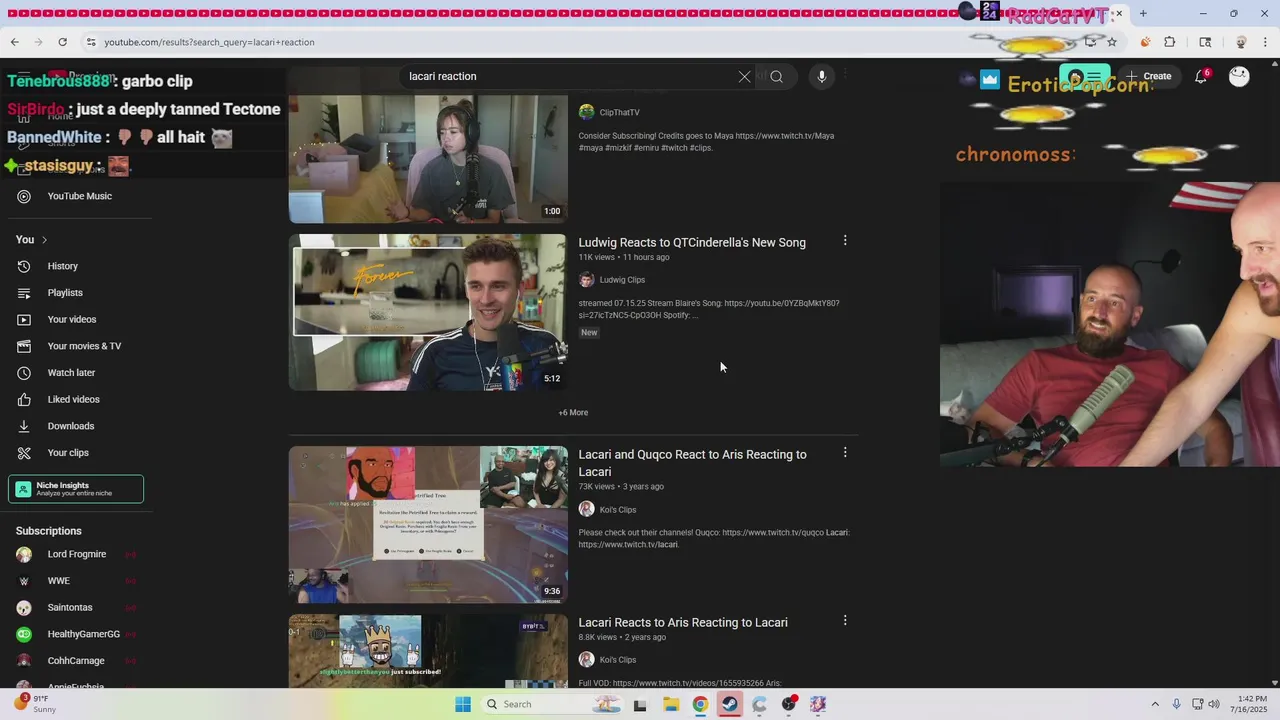The height and width of the screenshot is (720, 1280).
Task: Show hidden system tray icons
Action: (x=1155, y=704)
